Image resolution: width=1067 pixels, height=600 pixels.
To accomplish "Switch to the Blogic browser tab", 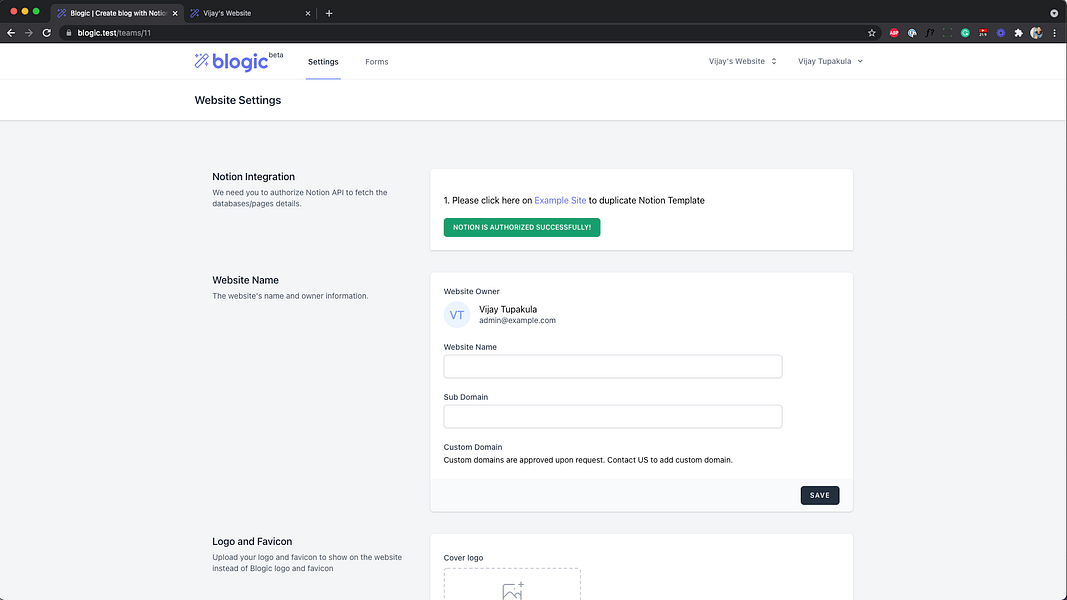I will 117,13.
